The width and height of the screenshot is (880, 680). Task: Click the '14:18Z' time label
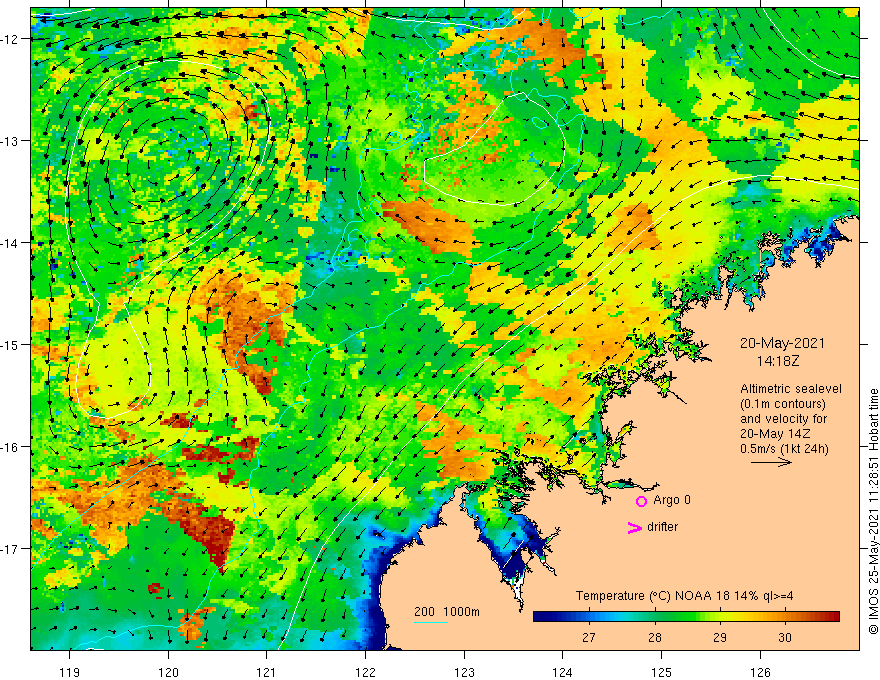(778, 361)
